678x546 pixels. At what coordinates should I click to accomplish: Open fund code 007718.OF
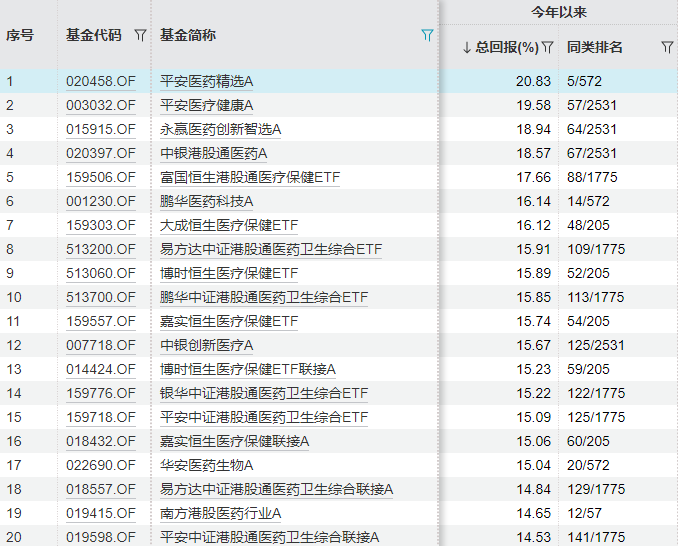(x=101, y=345)
